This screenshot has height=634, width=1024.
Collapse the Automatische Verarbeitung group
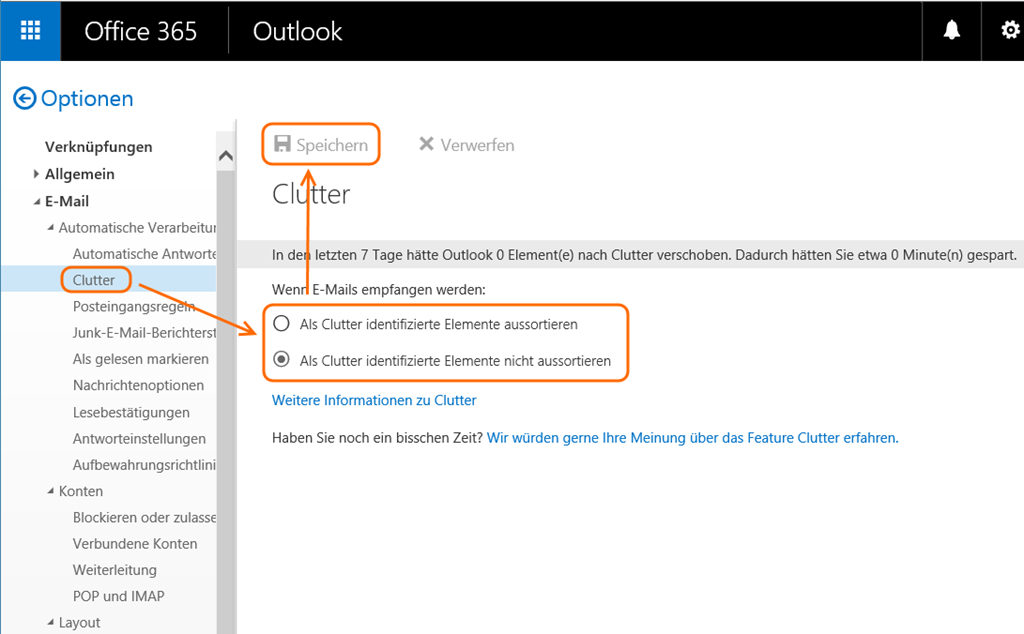(50, 229)
